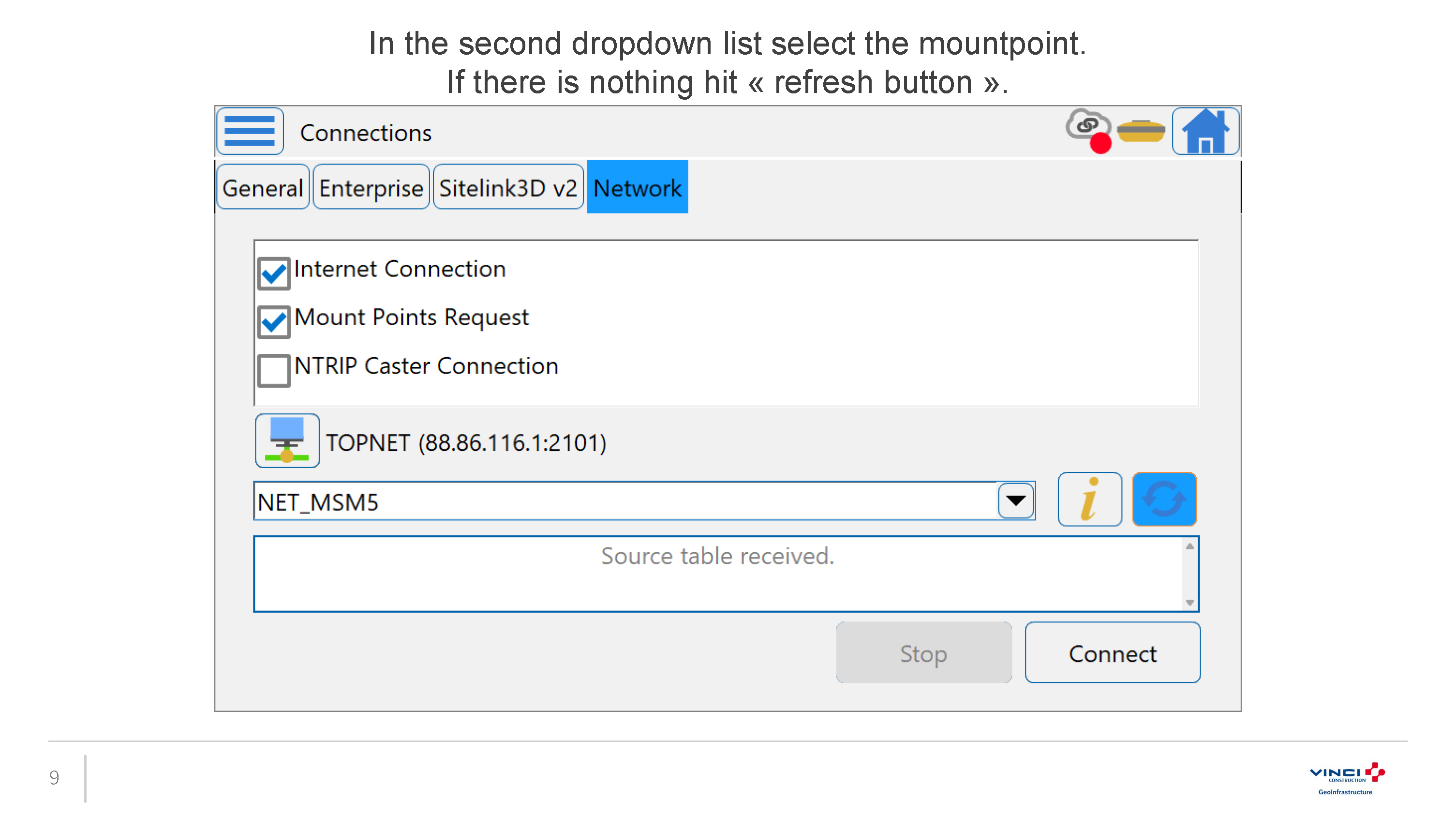Click the Connect button
The image size is (1456, 817).
click(1113, 652)
